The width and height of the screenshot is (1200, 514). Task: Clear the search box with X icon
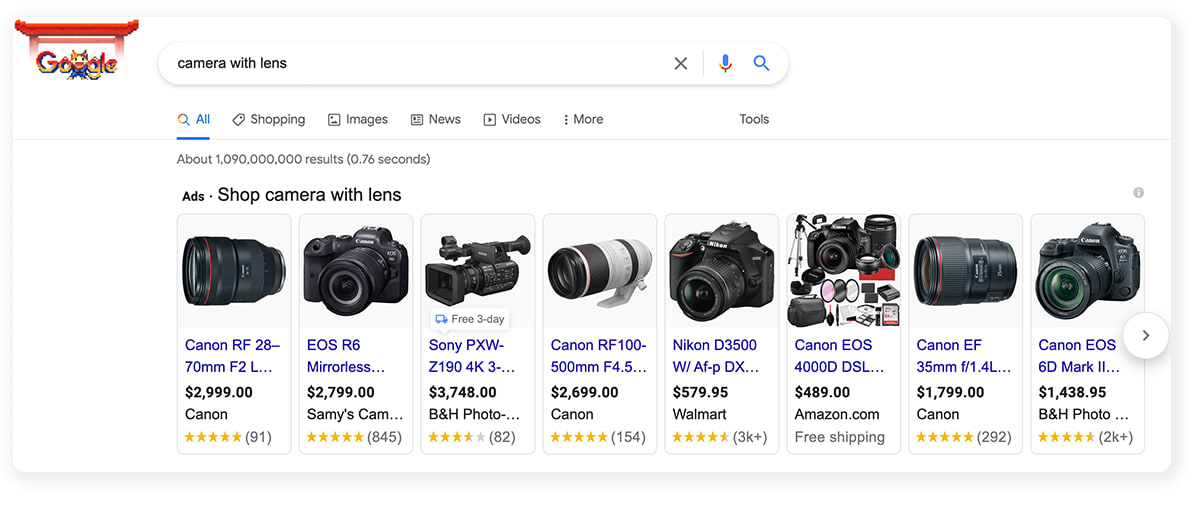[x=681, y=63]
